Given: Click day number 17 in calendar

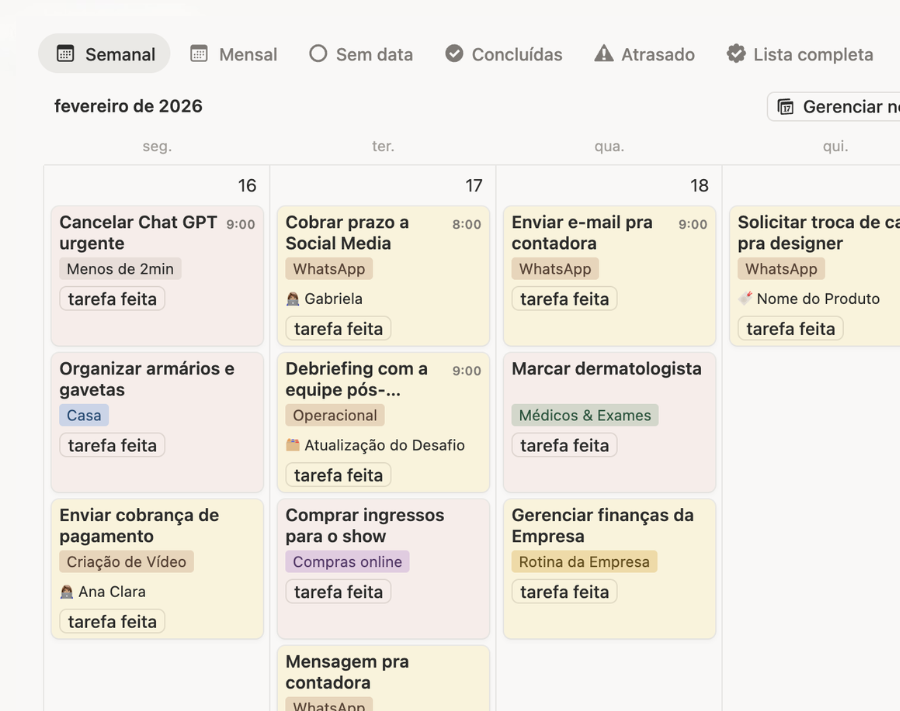Looking at the screenshot, I should click(474, 186).
